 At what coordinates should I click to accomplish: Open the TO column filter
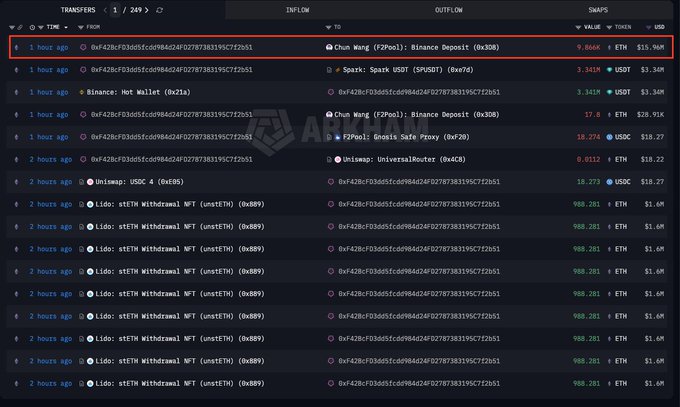coord(328,27)
